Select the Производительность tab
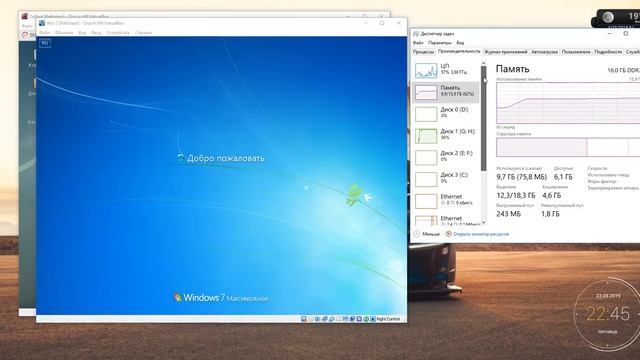Image resolution: width=640 pixels, height=360 pixels. pos(459,51)
